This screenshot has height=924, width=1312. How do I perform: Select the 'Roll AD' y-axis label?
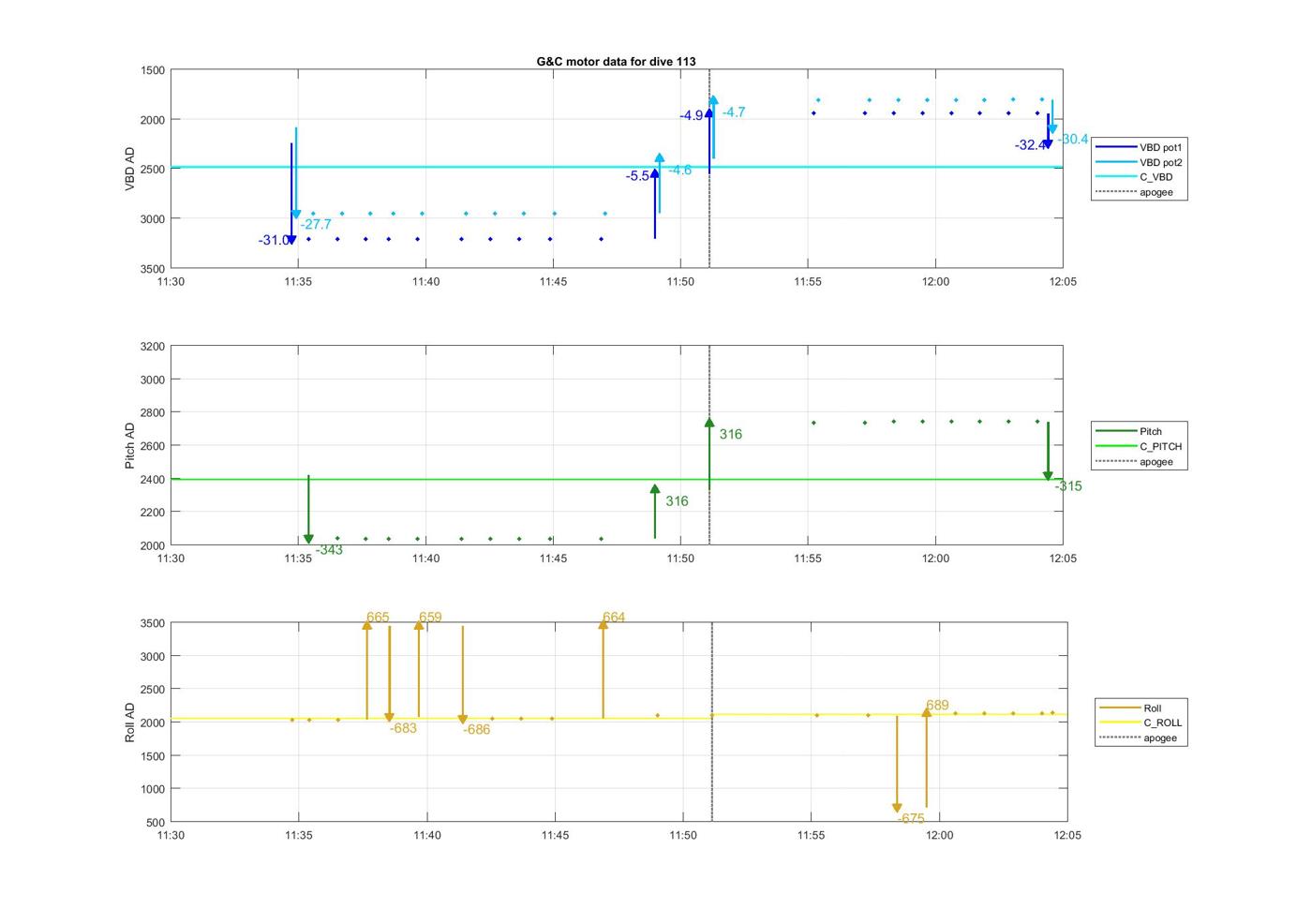(130, 723)
